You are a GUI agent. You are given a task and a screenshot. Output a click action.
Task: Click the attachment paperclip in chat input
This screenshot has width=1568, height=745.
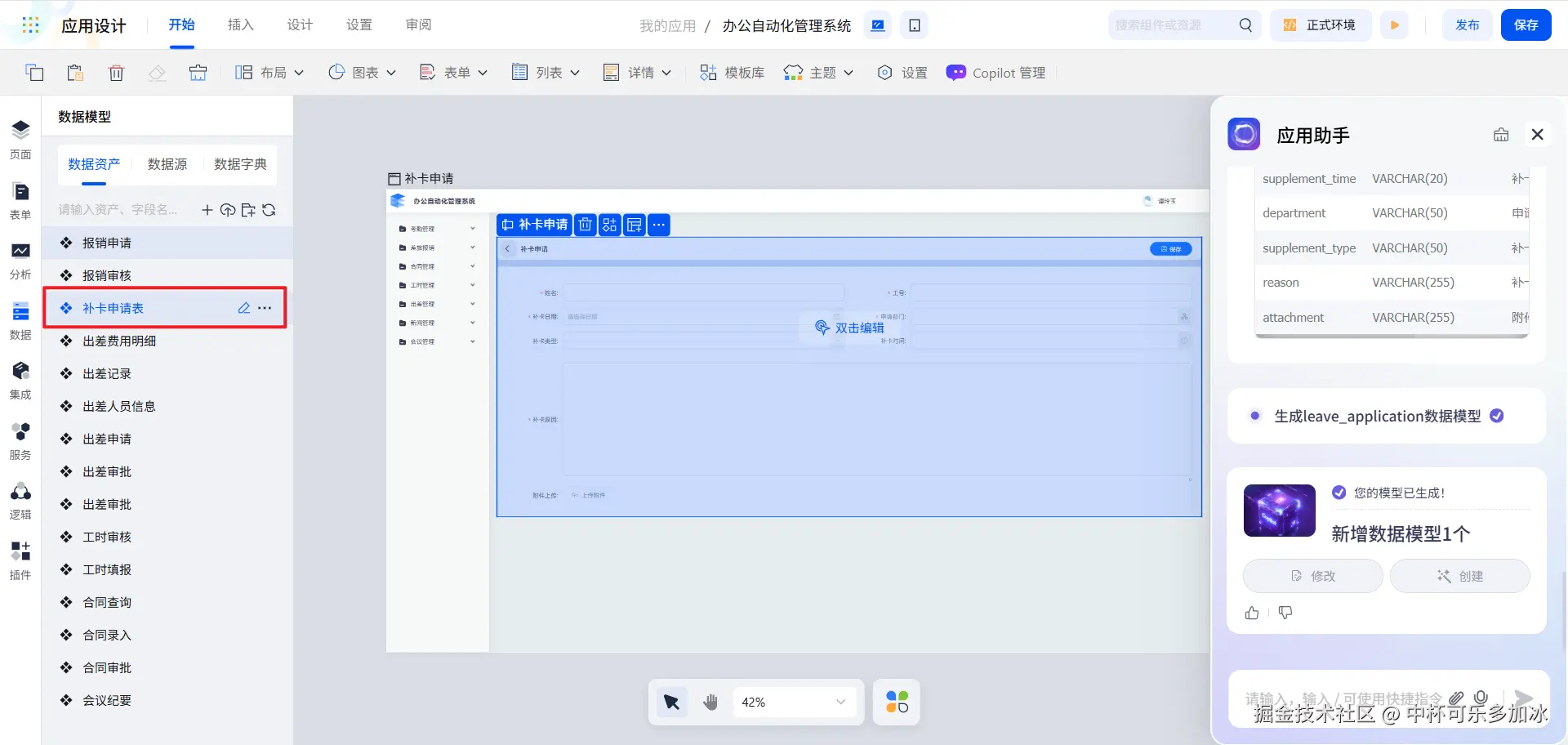tap(1456, 698)
